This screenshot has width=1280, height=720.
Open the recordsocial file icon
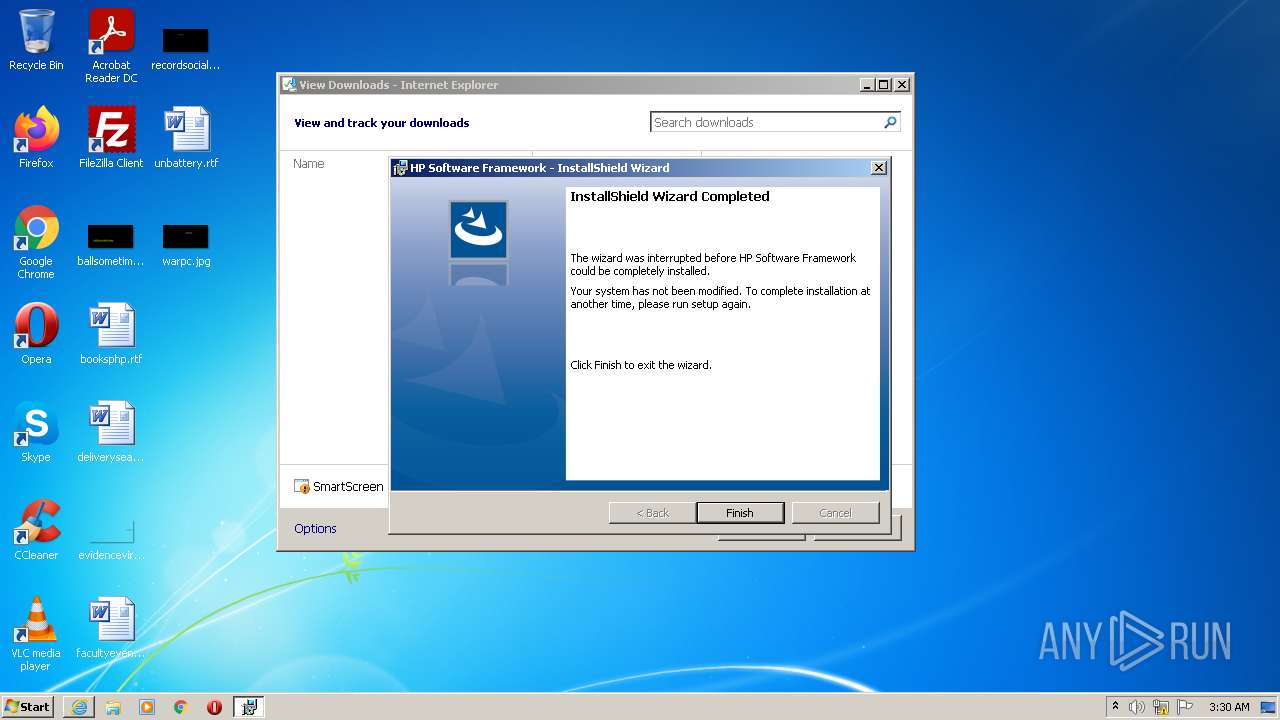tap(185, 50)
